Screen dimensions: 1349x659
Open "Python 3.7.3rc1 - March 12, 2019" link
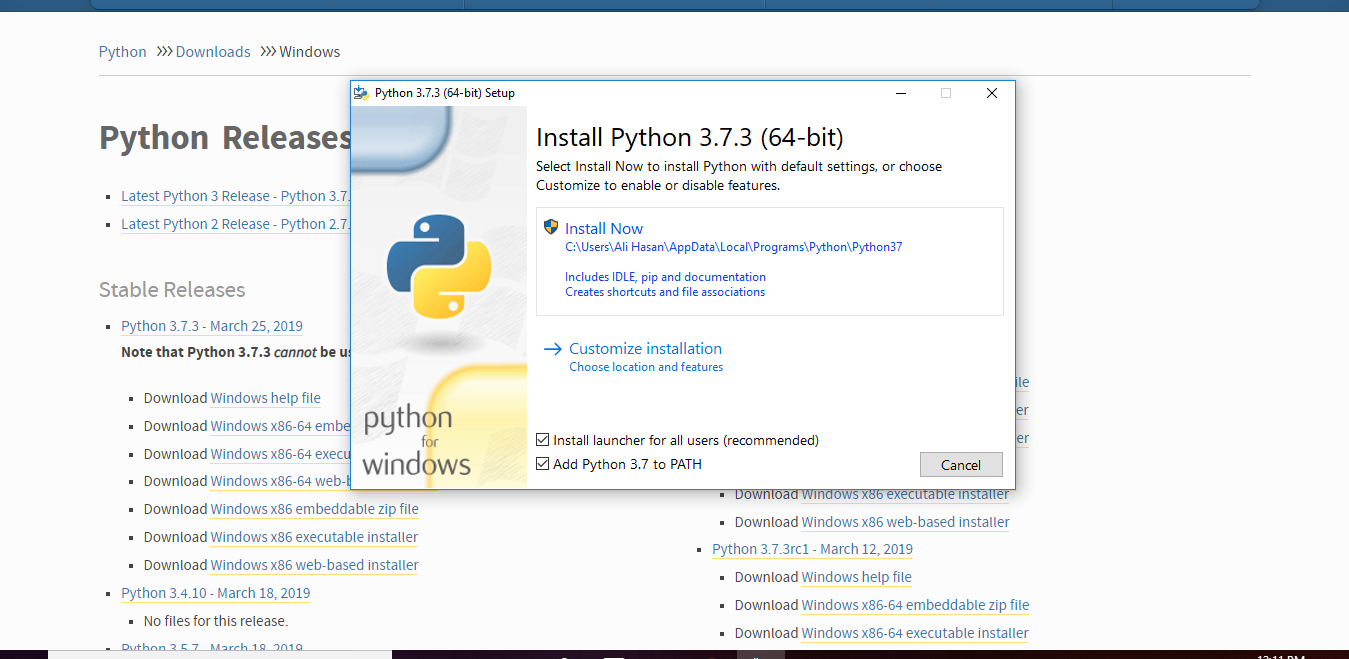pos(812,549)
